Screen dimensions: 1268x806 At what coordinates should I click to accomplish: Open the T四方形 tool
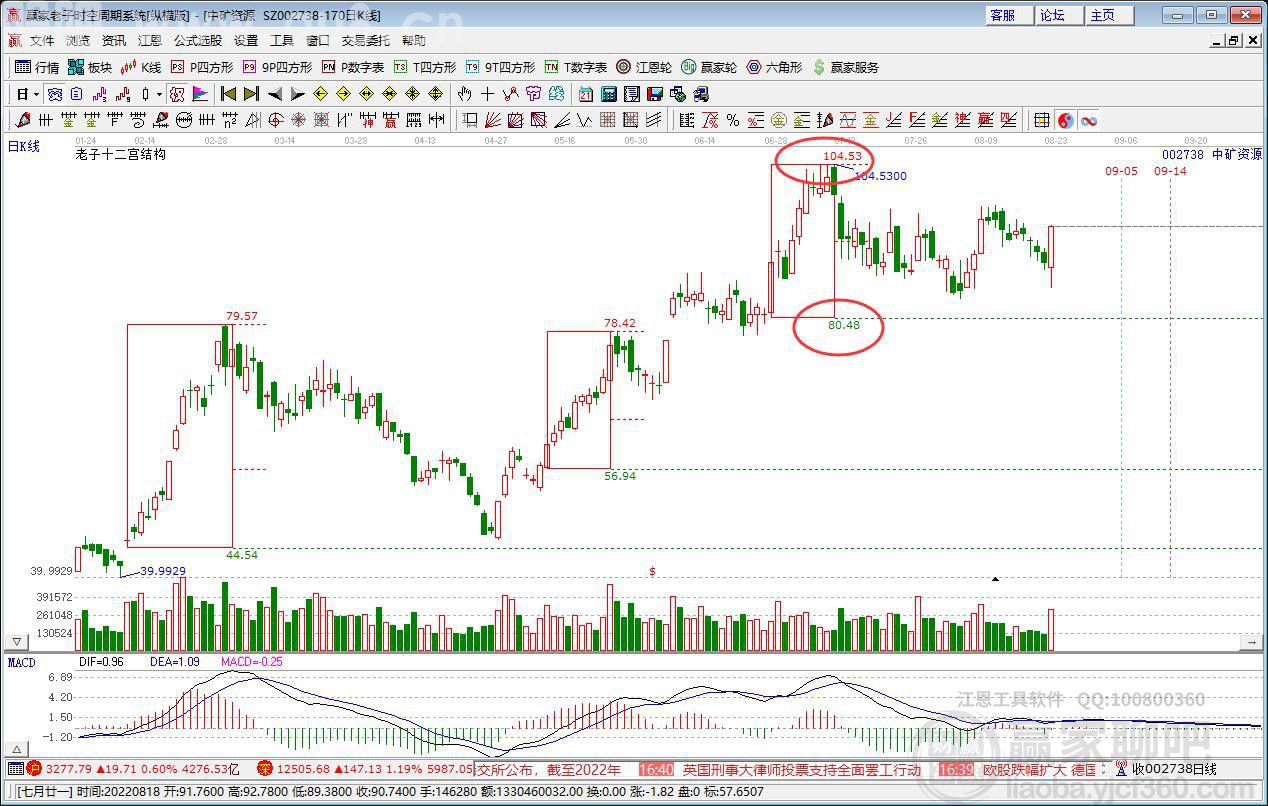tap(425, 67)
